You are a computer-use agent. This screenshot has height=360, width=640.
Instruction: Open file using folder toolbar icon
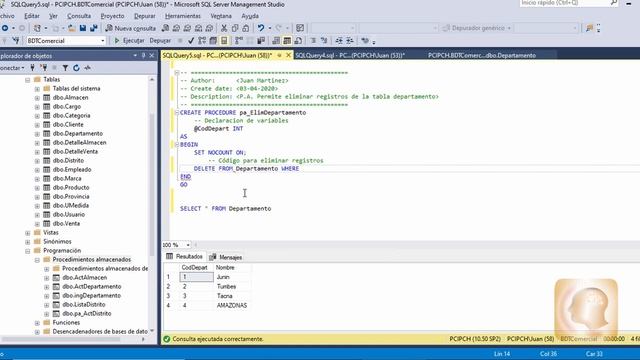71,28
